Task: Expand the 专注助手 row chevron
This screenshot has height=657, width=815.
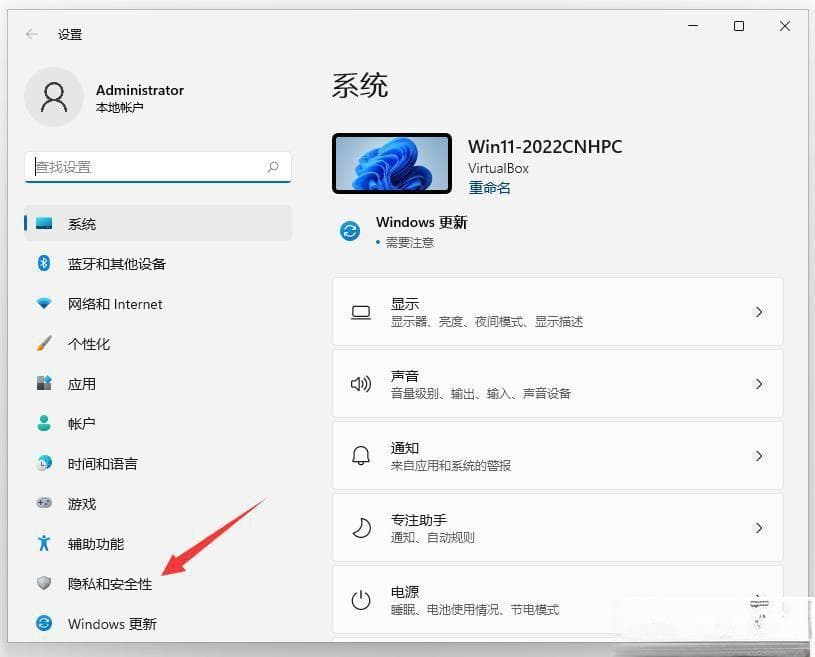Action: (x=759, y=528)
